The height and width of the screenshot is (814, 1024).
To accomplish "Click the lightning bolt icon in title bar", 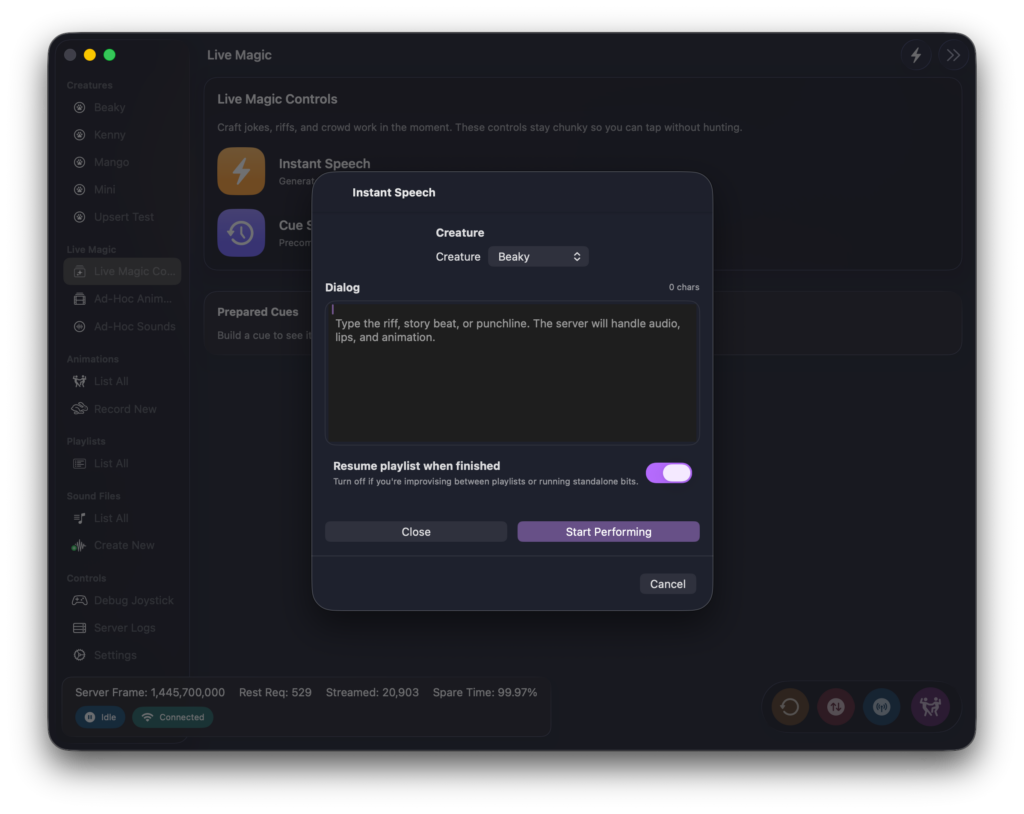I will click(x=915, y=56).
